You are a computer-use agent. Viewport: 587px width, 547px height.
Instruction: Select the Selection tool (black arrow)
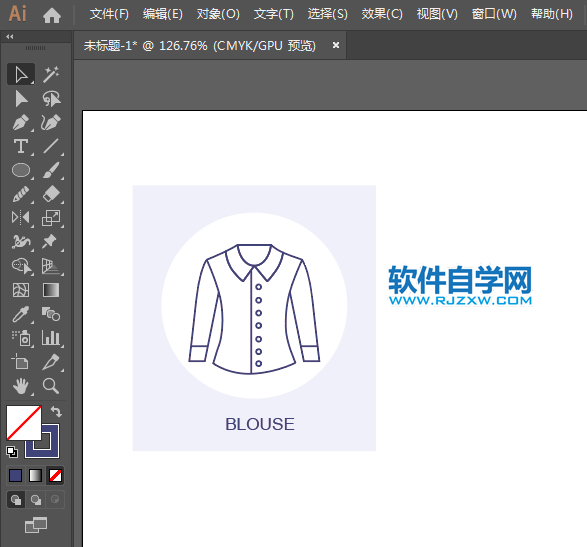[21, 74]
